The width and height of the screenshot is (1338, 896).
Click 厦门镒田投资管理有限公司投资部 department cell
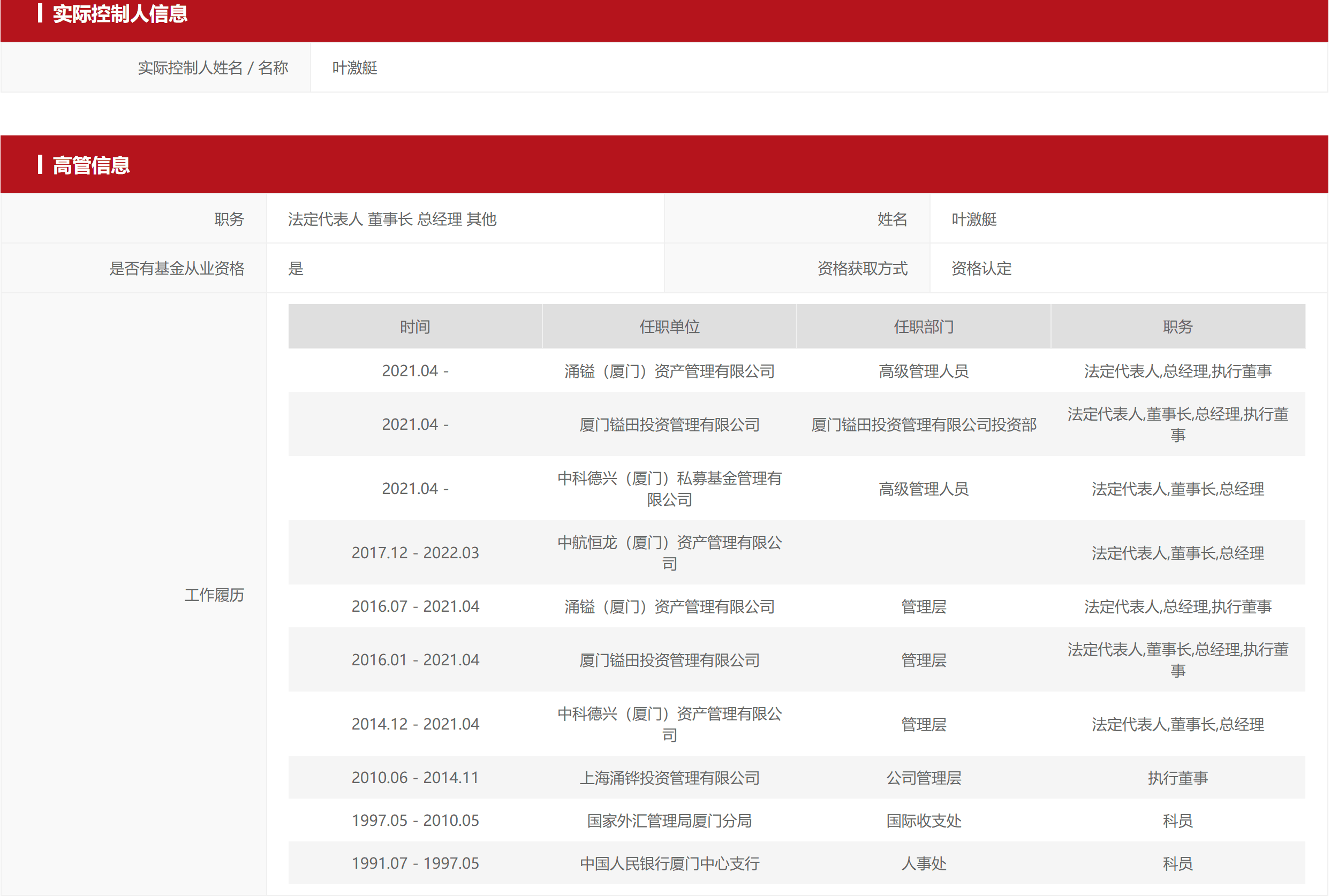924,425
